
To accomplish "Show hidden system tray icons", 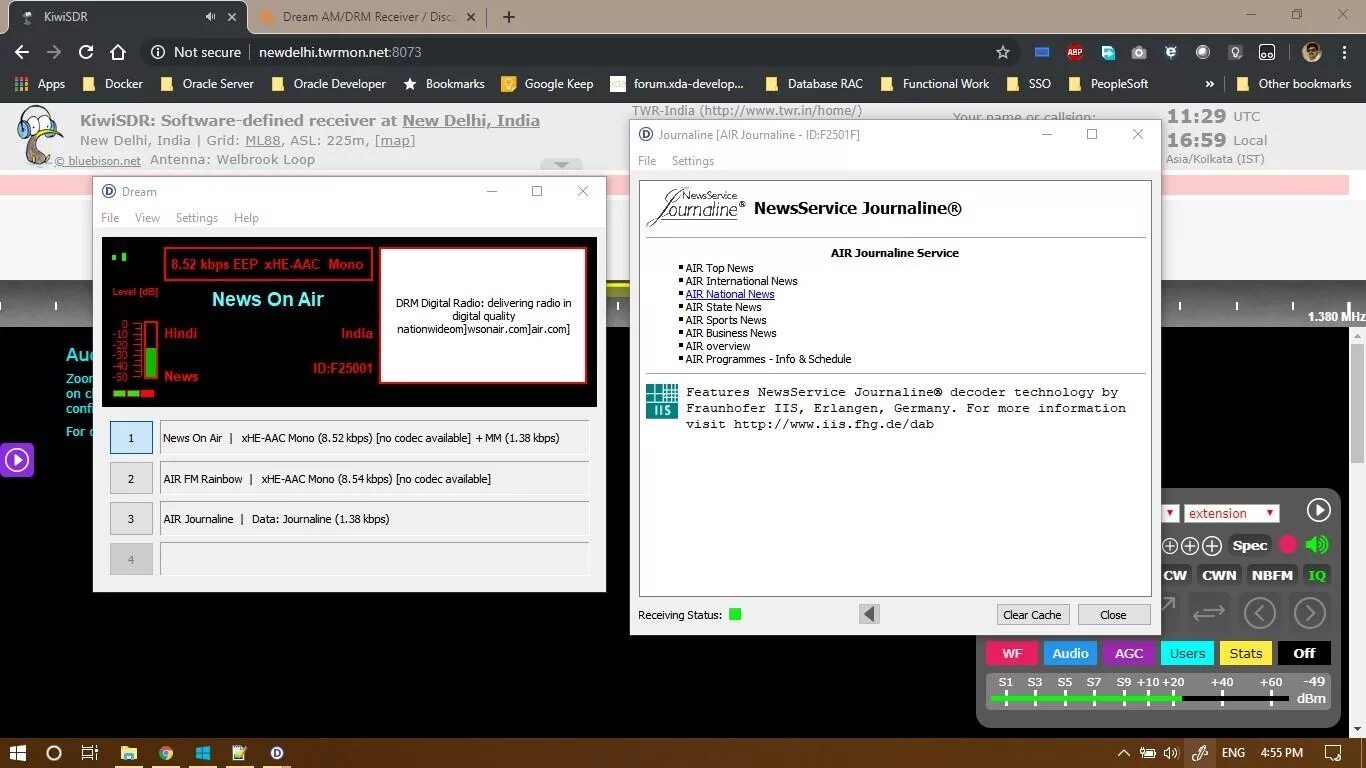I will pos(1123,753).
